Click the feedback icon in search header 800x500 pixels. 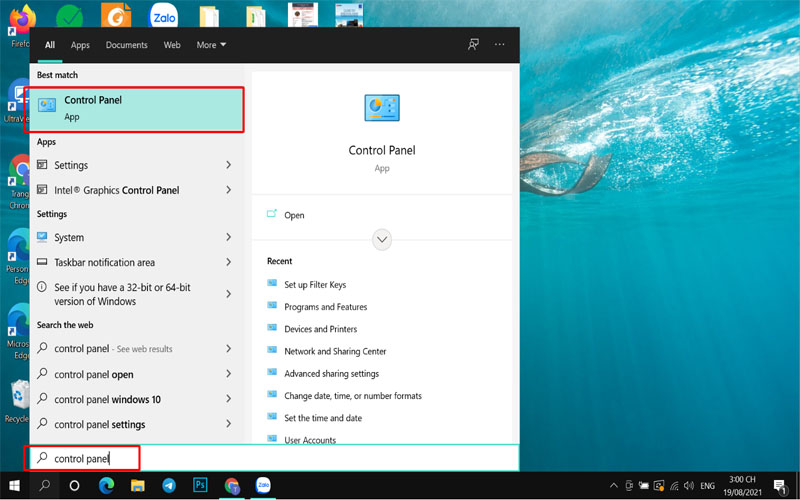click(473, 45)
